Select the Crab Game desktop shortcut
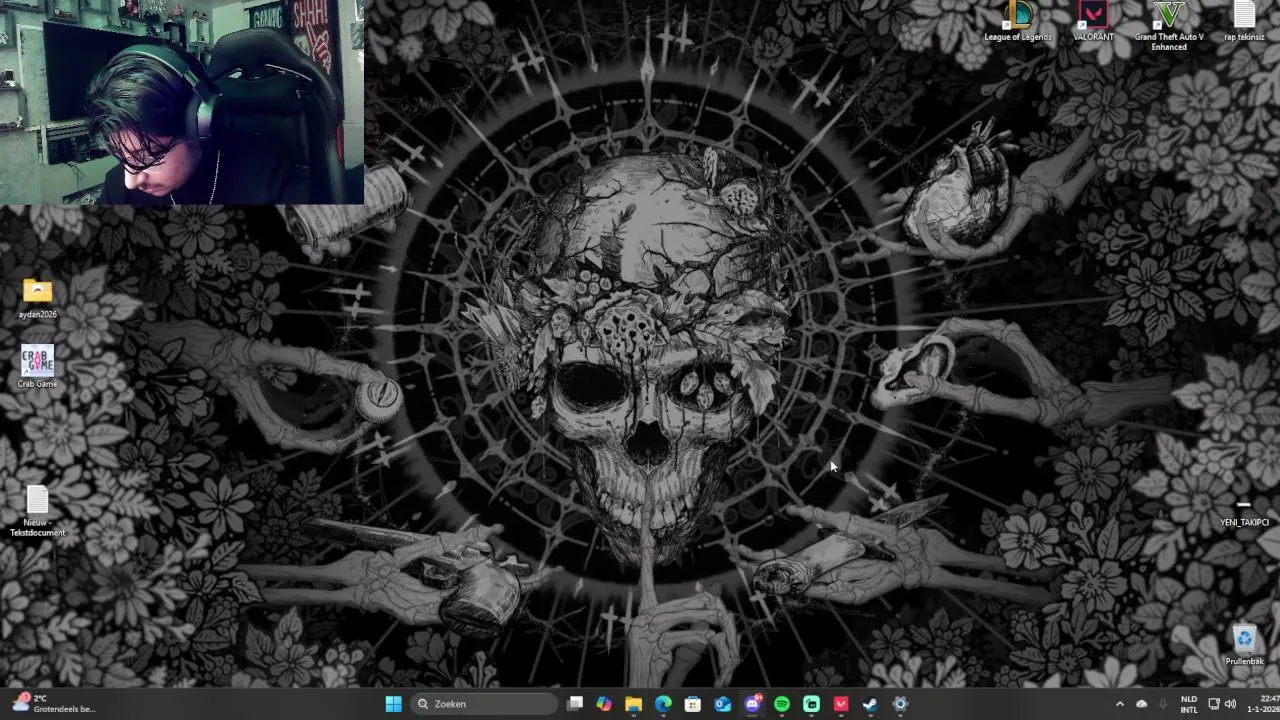 [x=38, y=367]
